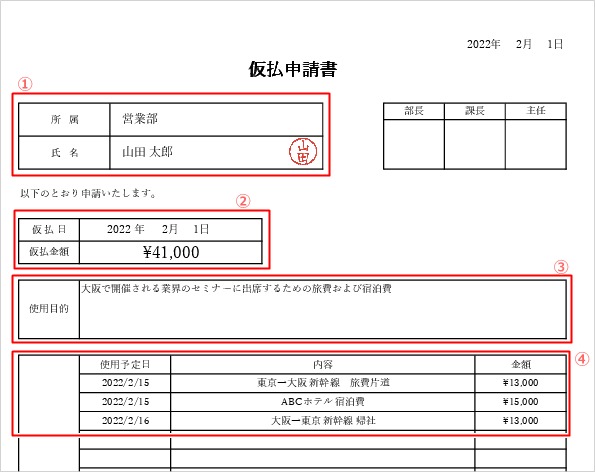Click ABCホテル 宿泊費 cell
The image size is (595, 472).
tap(323, 402)
